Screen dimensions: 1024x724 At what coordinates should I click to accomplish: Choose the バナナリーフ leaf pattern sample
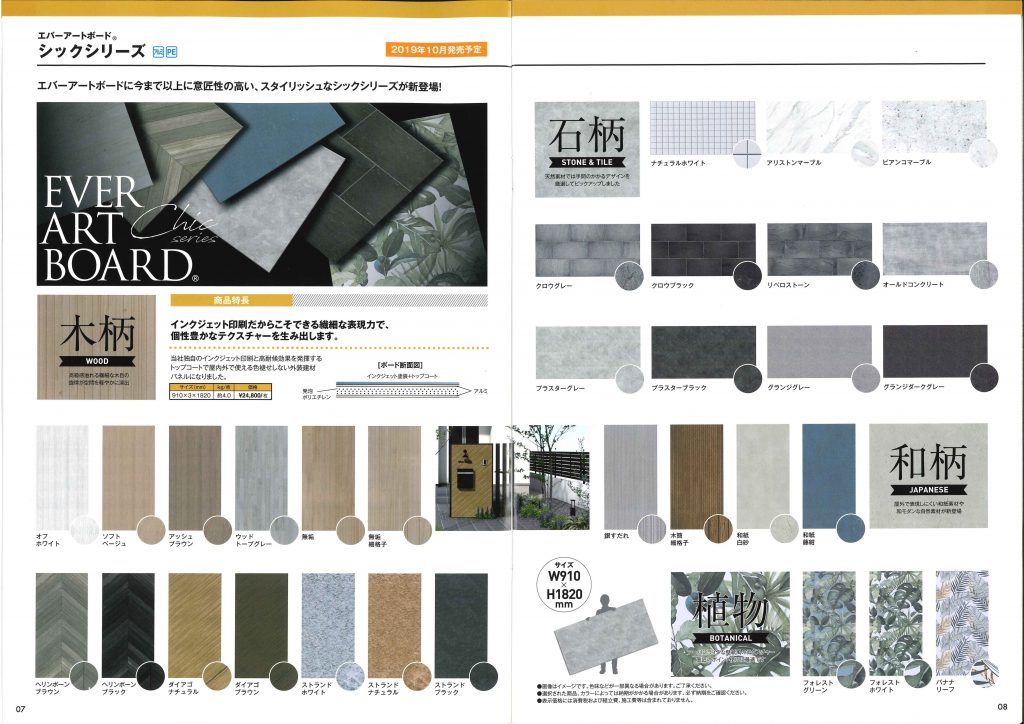click(x=962, y=623)
